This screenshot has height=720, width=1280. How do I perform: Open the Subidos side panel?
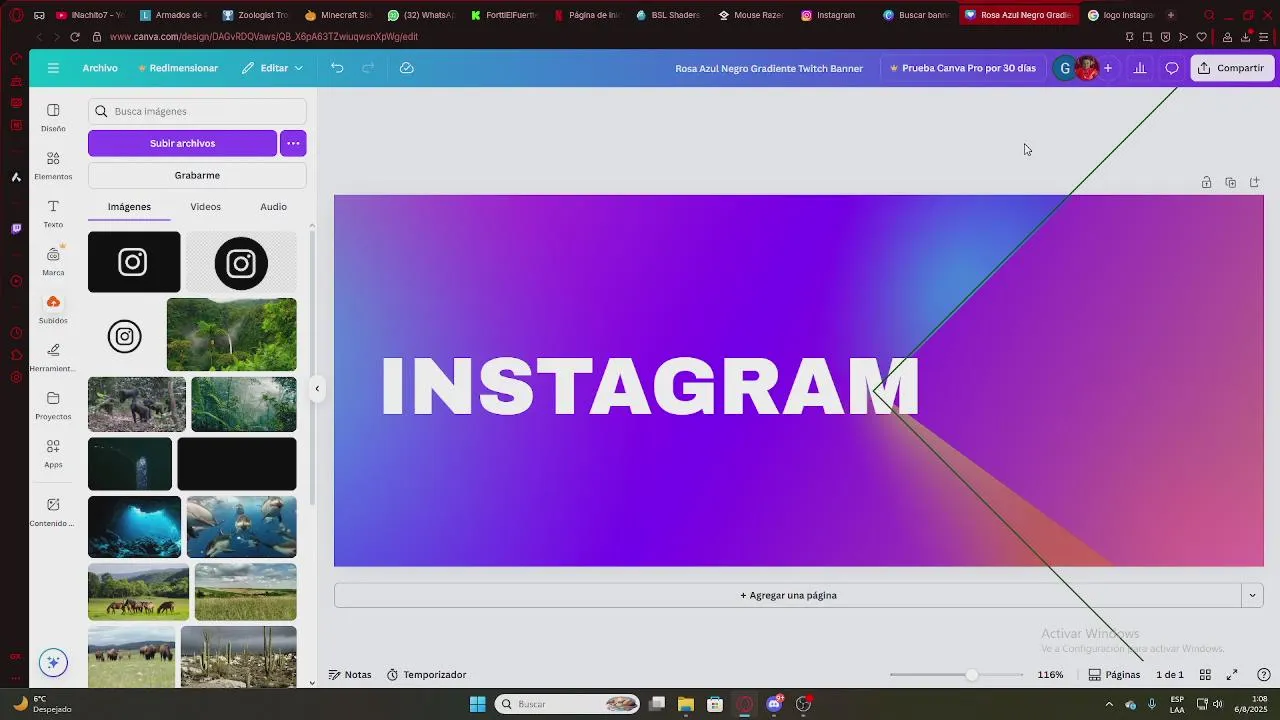[53, 309]
